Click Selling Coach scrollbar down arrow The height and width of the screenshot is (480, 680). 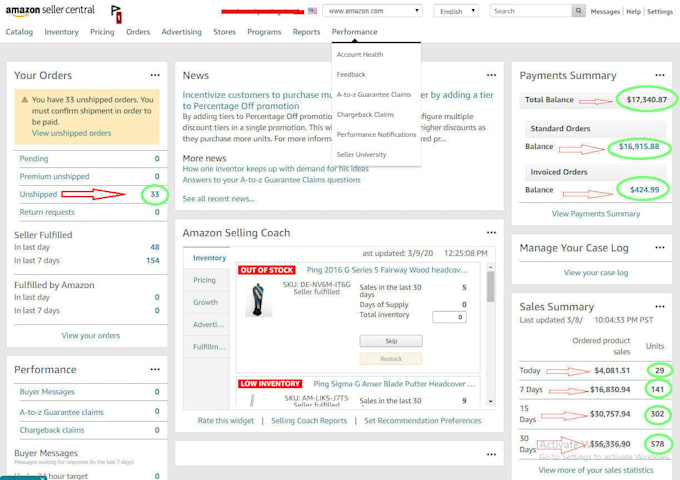click(x=490, y=402)
